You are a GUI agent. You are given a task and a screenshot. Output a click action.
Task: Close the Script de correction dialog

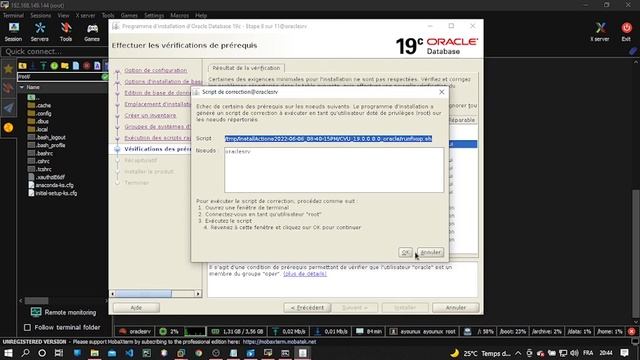point(442,92)
